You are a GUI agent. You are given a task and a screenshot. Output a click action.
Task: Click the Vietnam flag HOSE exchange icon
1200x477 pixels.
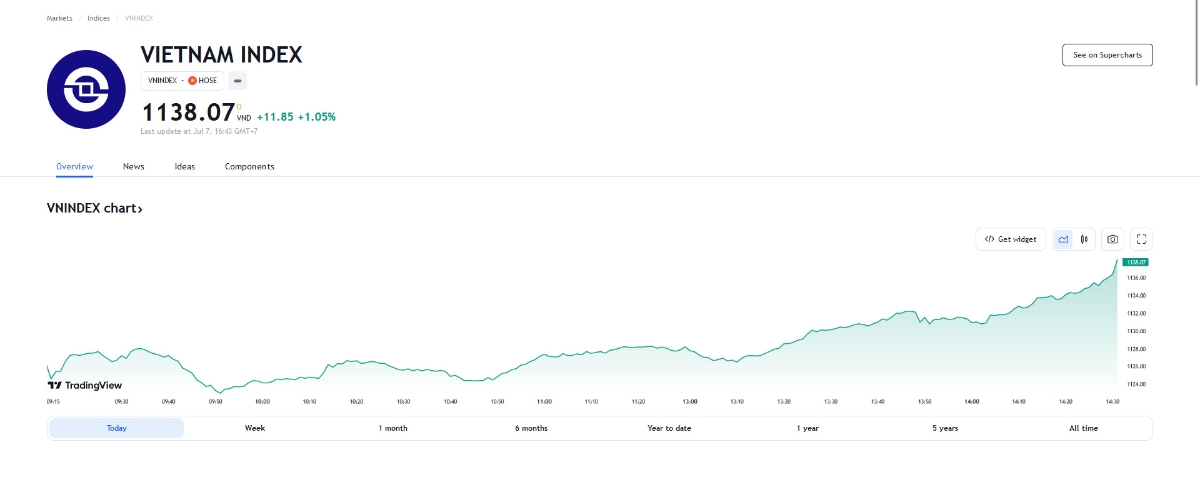(192, 80)
